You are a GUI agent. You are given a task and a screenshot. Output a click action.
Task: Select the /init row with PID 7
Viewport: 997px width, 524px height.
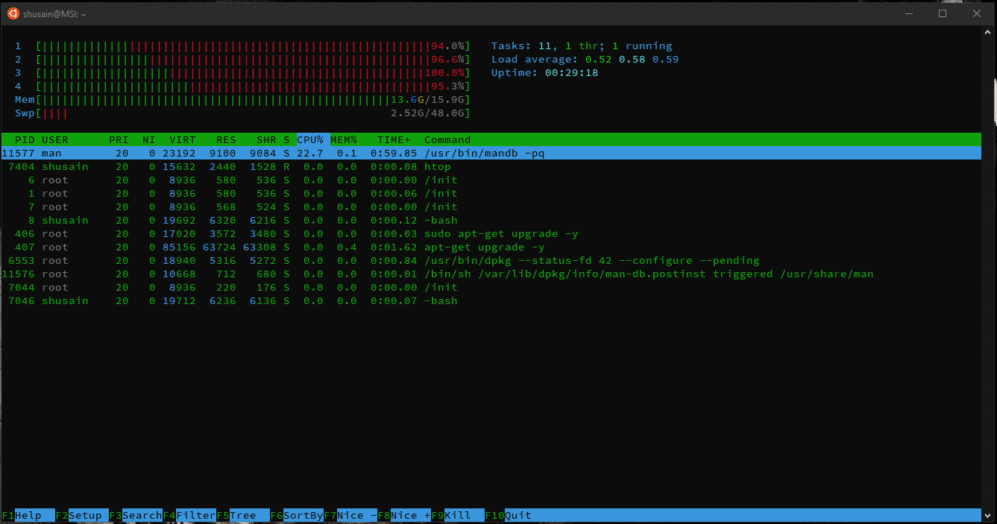491,207
